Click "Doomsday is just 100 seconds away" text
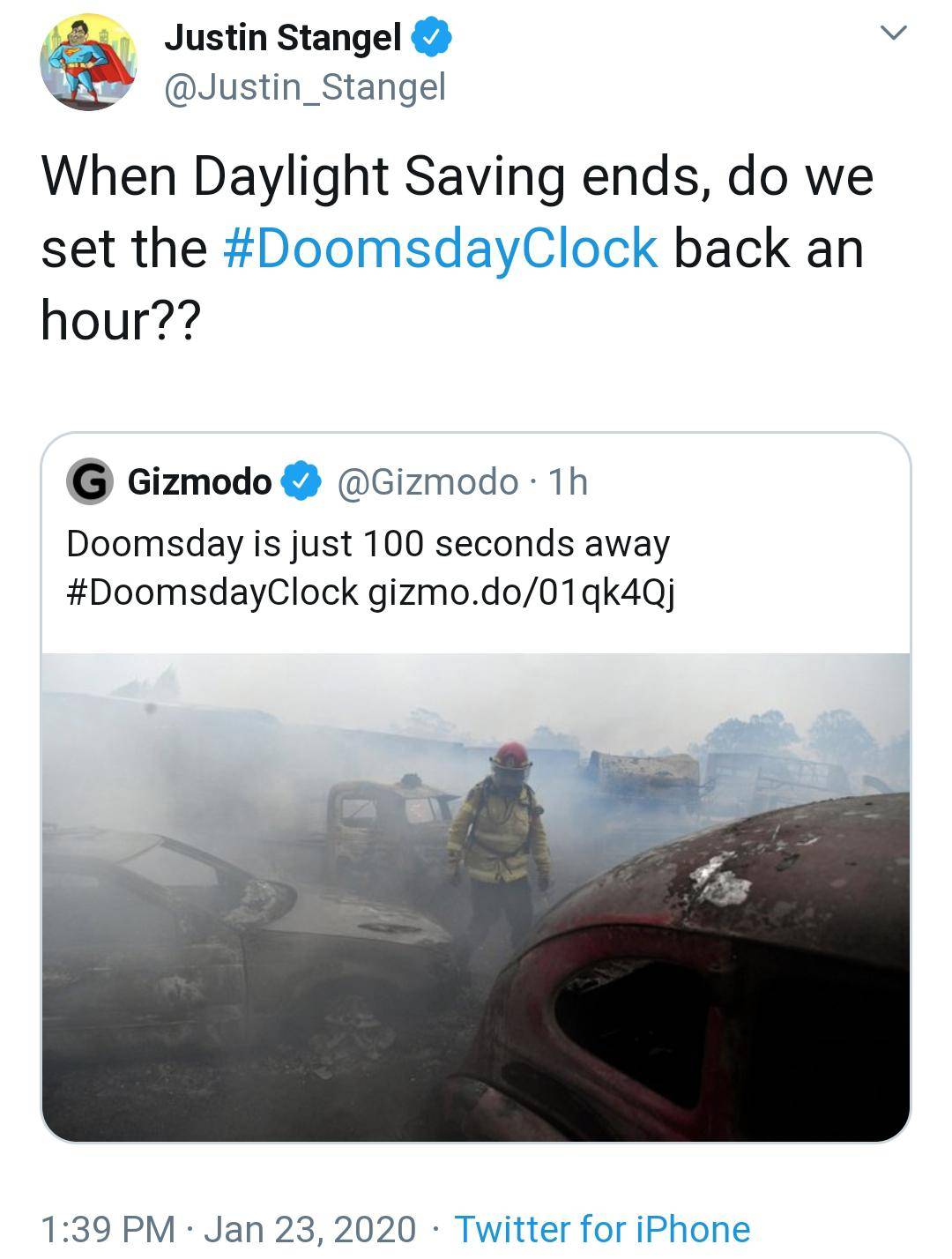This screenshot has height=1259, width=952. point(368,544)
